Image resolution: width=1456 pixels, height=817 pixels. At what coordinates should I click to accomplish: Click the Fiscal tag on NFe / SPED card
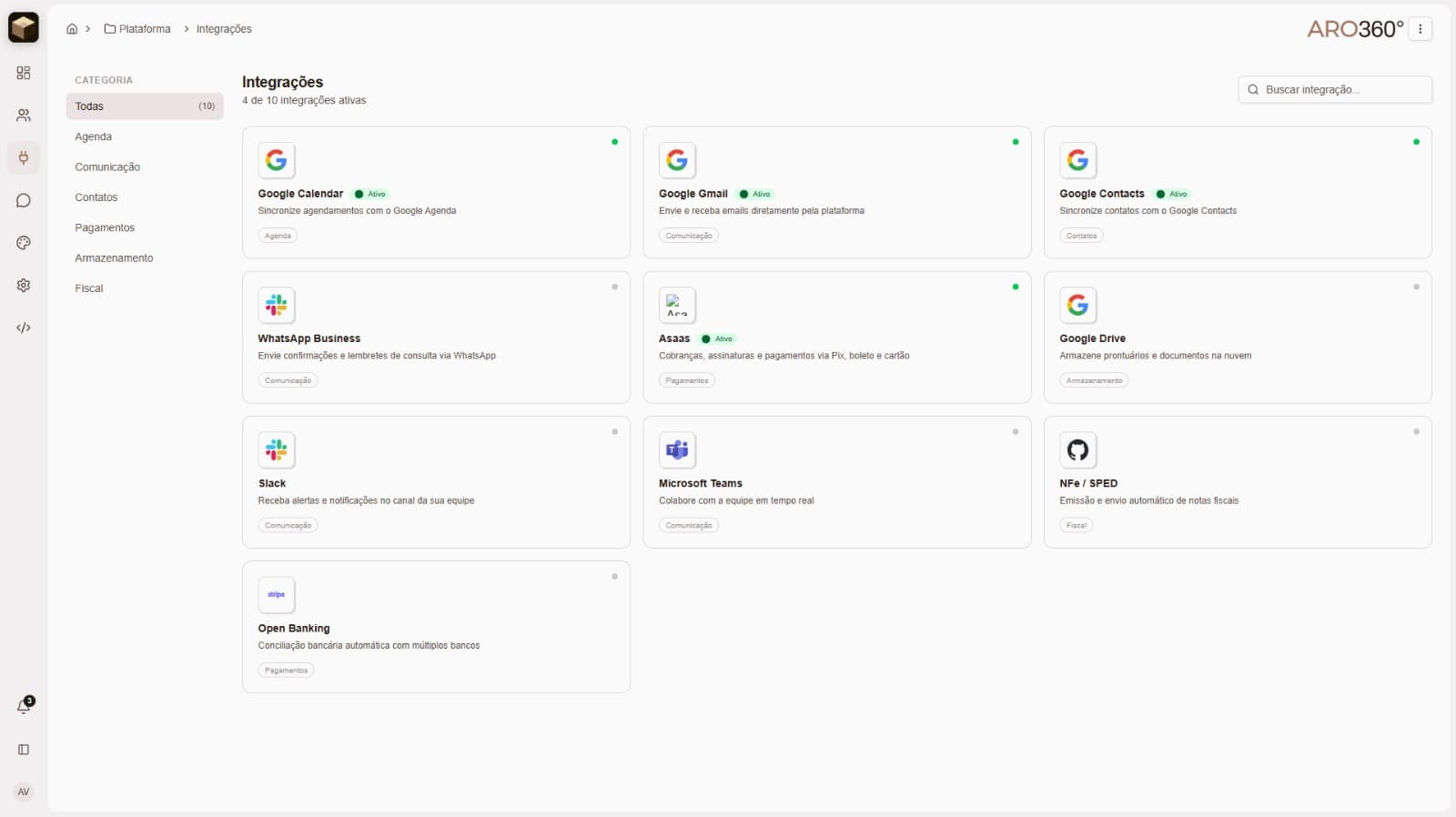pyautogui.click(x=1077, y=525)
